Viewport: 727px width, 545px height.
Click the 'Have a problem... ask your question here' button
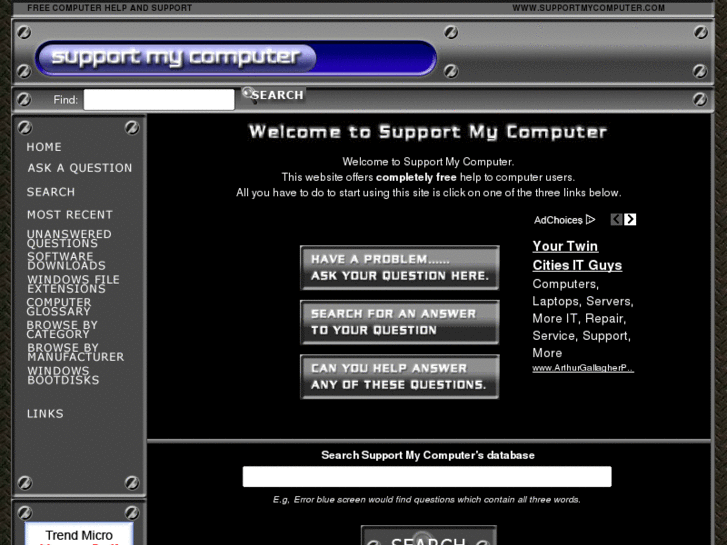pos(400,268)
